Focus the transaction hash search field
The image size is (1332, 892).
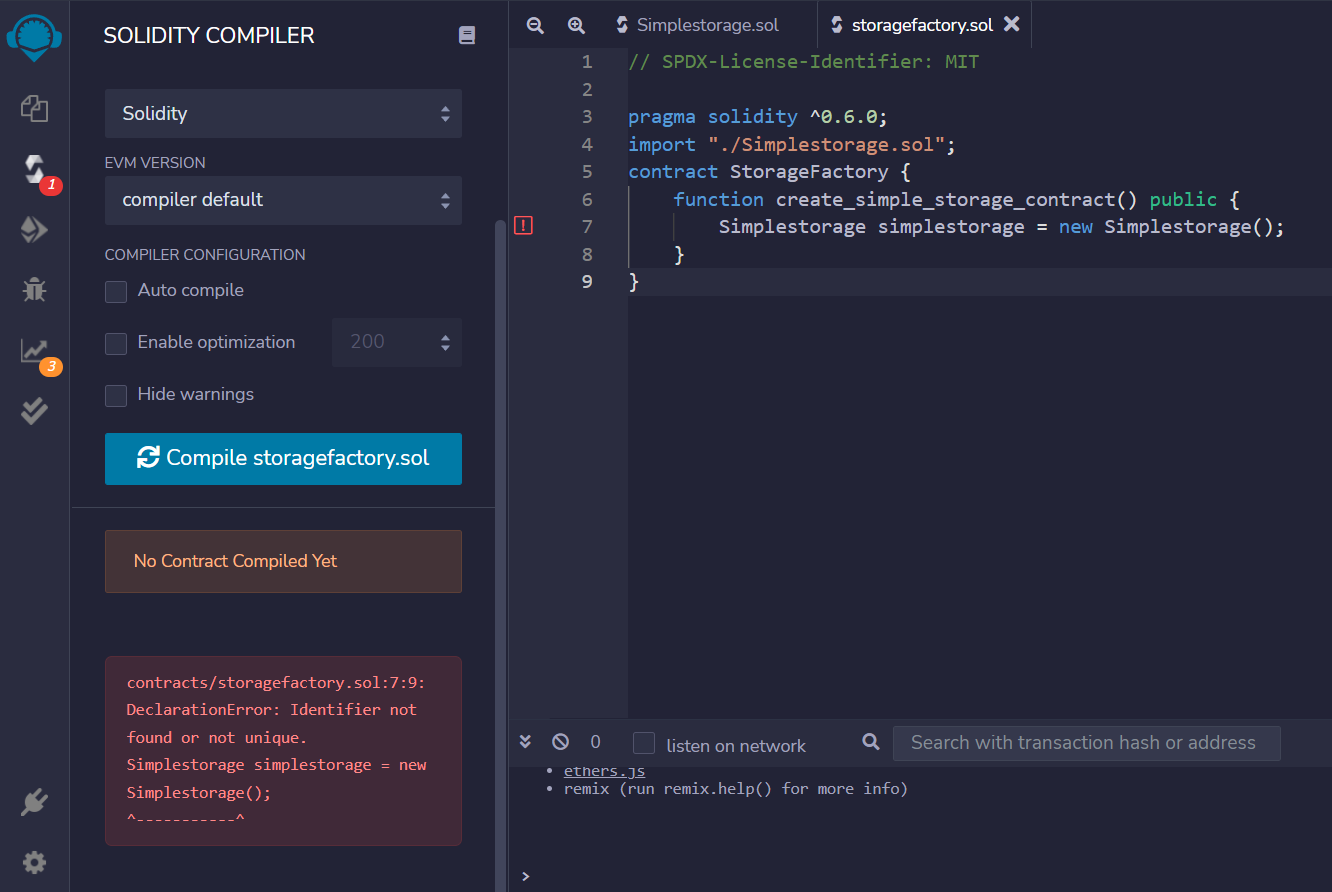(1086, 743)
